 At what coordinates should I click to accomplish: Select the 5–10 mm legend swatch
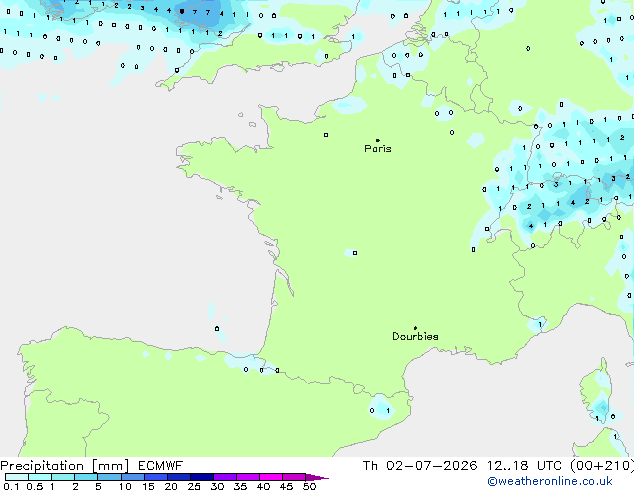pyautogui.click(x=109, y=477)
